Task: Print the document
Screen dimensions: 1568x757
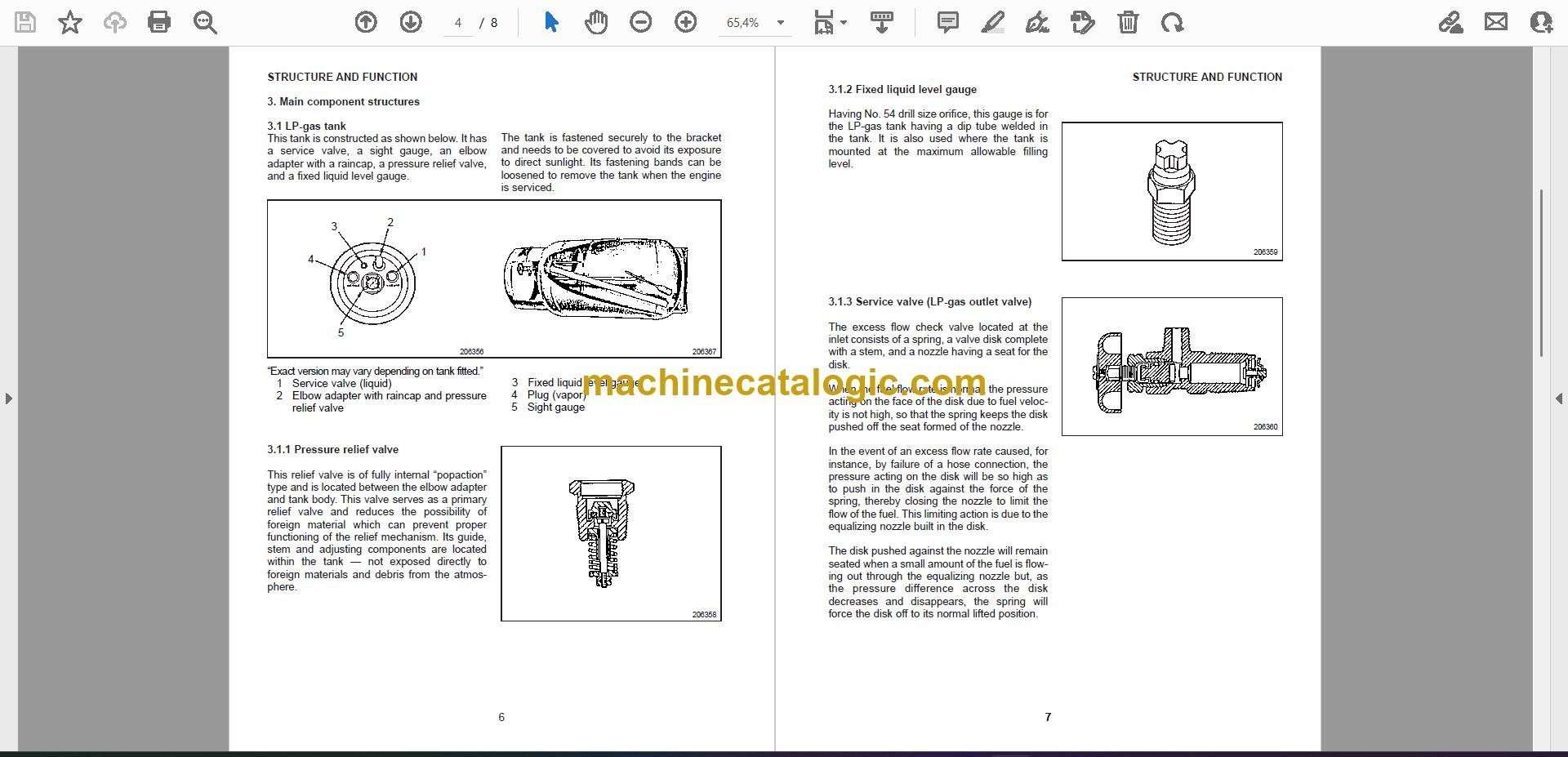Action: 159,23
